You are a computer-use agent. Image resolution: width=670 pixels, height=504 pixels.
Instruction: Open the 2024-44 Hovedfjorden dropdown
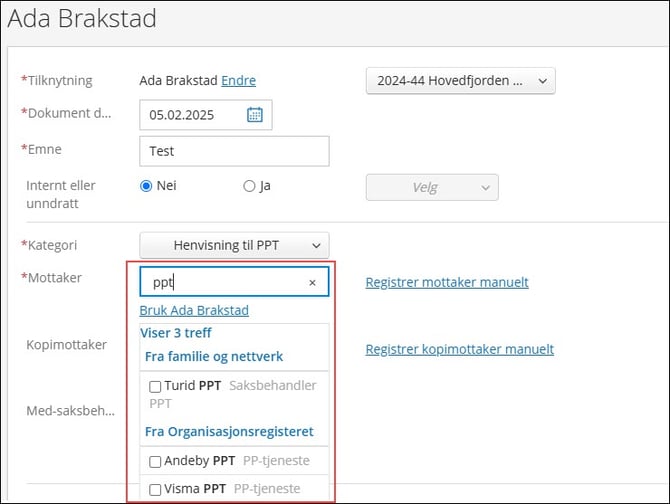point(460,81)
